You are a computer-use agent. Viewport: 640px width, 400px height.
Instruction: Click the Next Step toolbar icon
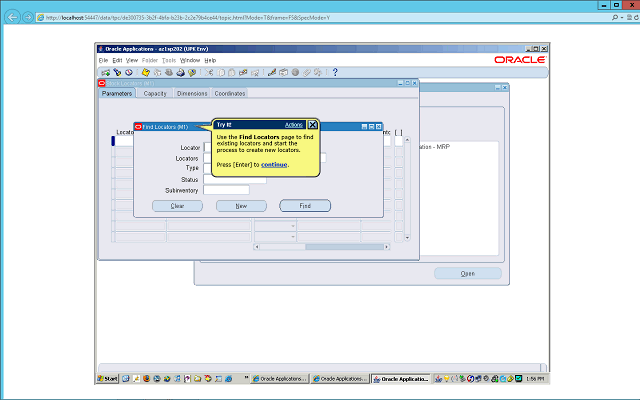click(157, 73)
